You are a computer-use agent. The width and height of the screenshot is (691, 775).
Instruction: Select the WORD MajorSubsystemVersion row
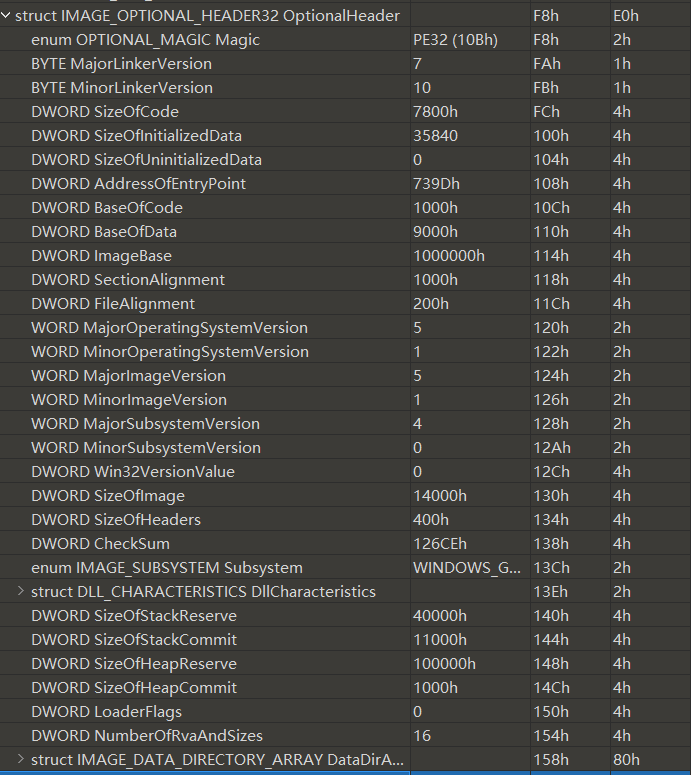pyautogui.click(x=145, y=424)
